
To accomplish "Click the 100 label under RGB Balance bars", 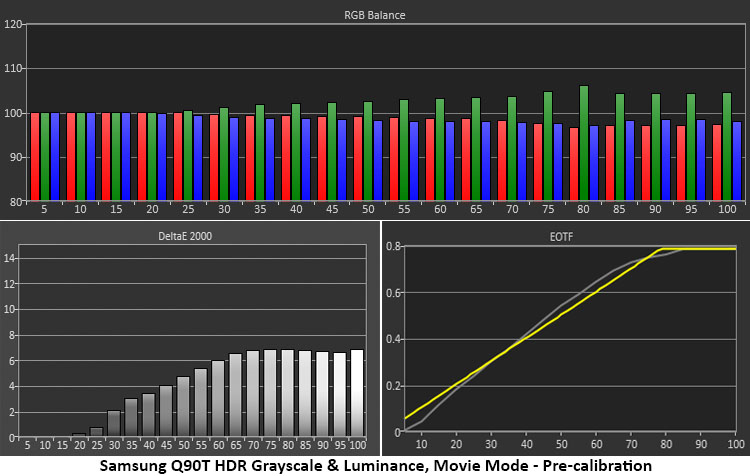I will [725, 211].
